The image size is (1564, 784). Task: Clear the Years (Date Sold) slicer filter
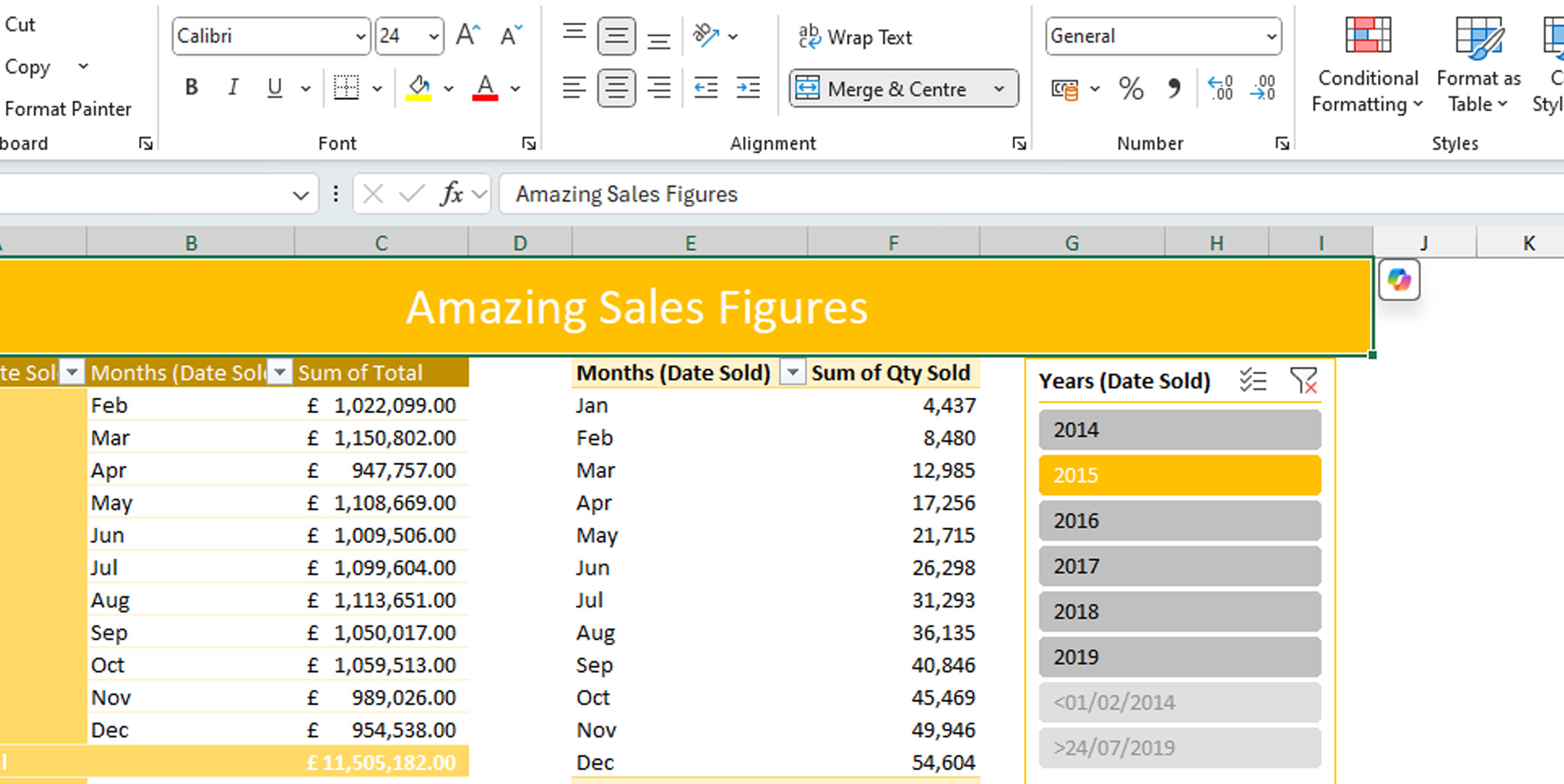(1304, 380)
